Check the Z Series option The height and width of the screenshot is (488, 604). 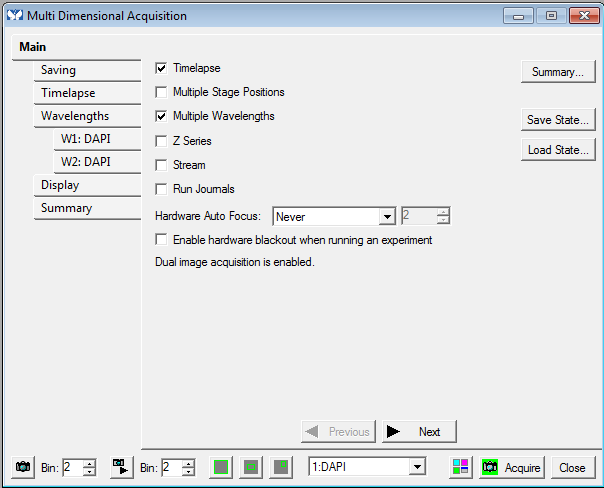pyautogui.click(x=162, y=141)
